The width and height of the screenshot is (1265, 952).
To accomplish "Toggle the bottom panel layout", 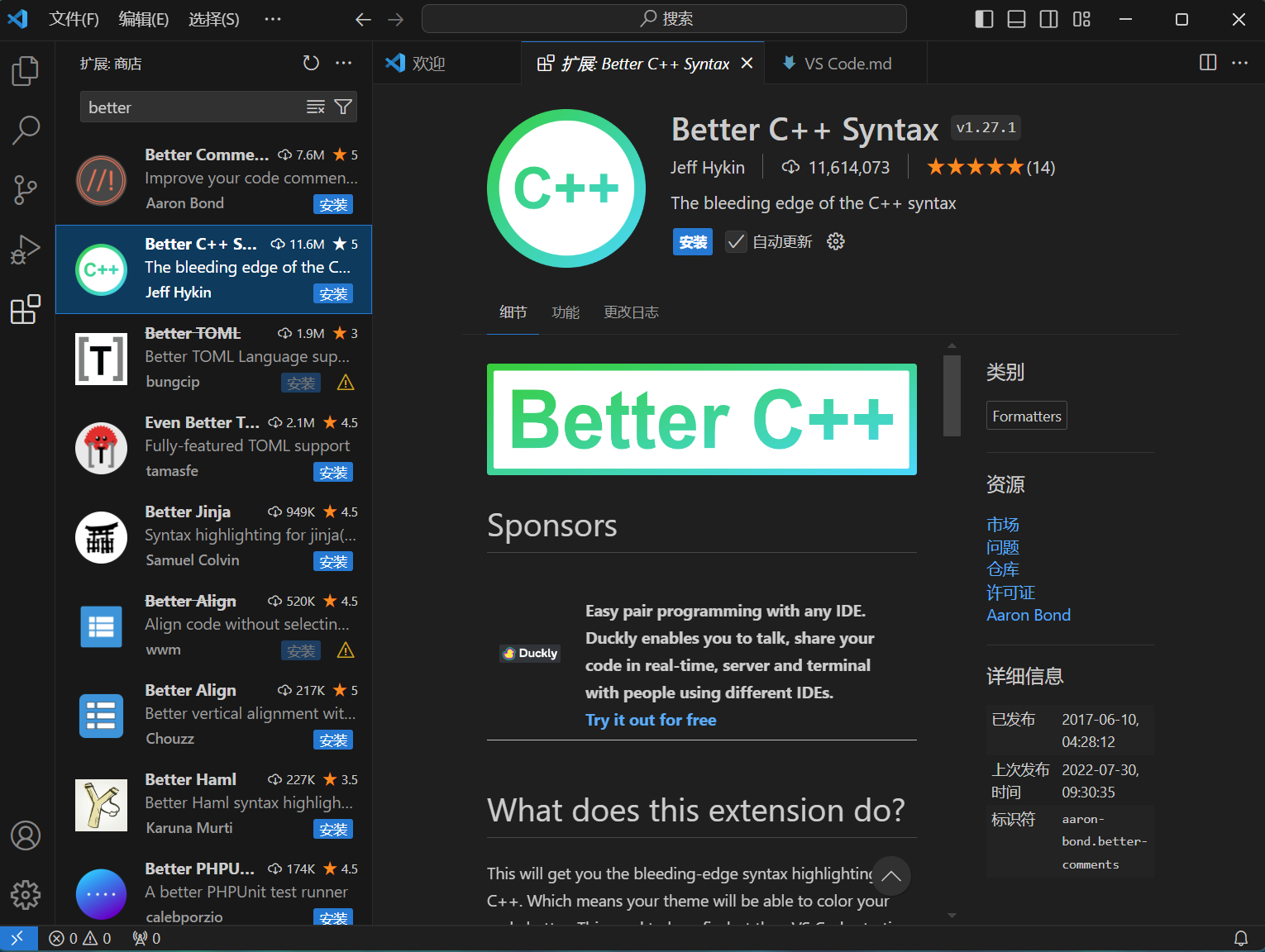I will 1016,19.
